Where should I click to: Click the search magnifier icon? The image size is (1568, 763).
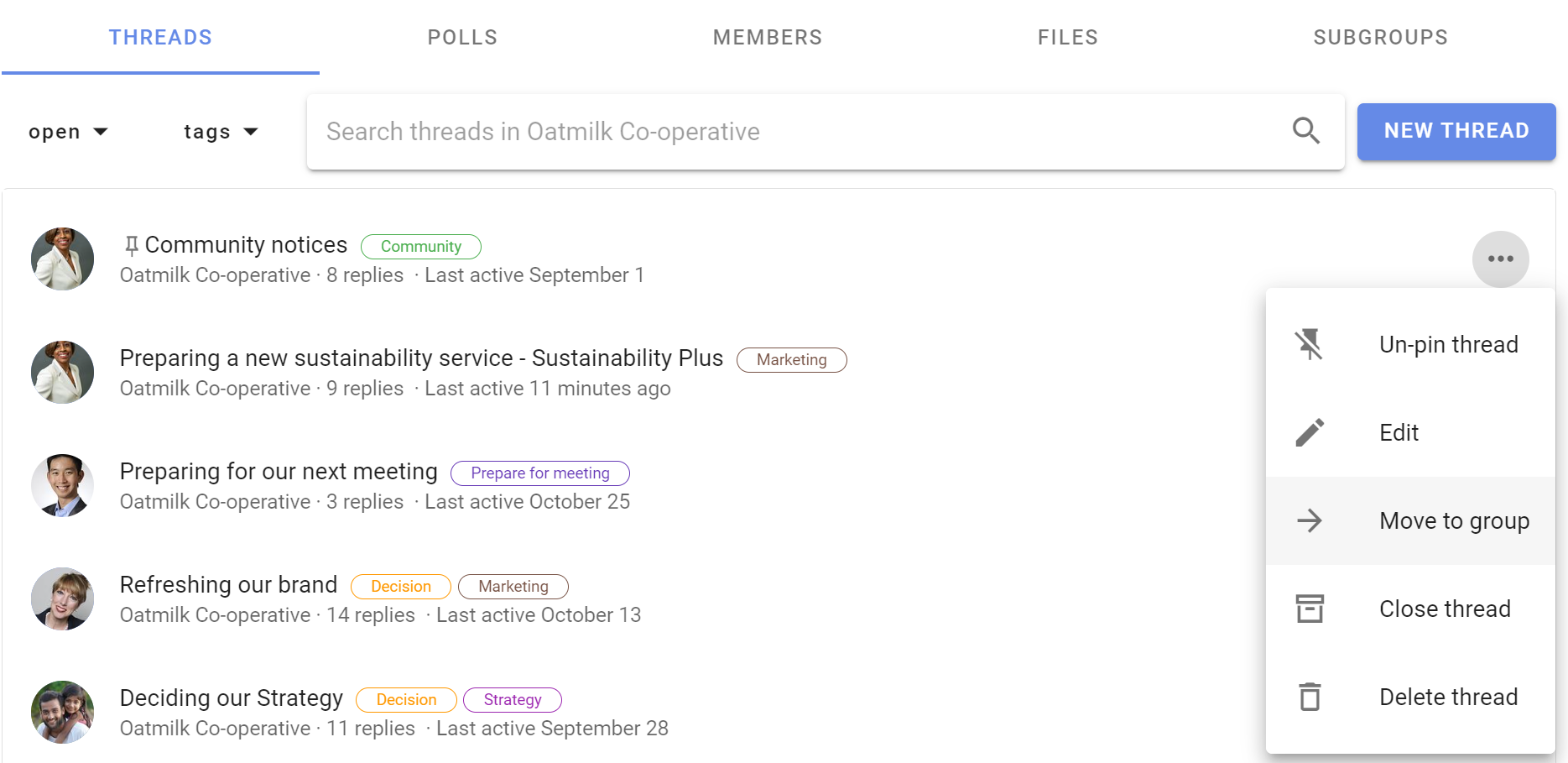[1306, 131]
